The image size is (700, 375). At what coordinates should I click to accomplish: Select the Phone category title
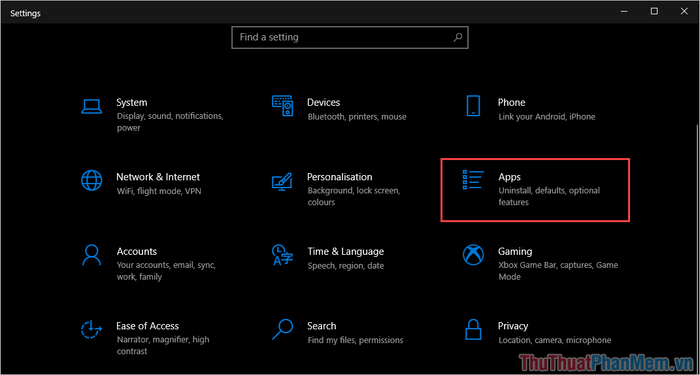pos(512,103)
